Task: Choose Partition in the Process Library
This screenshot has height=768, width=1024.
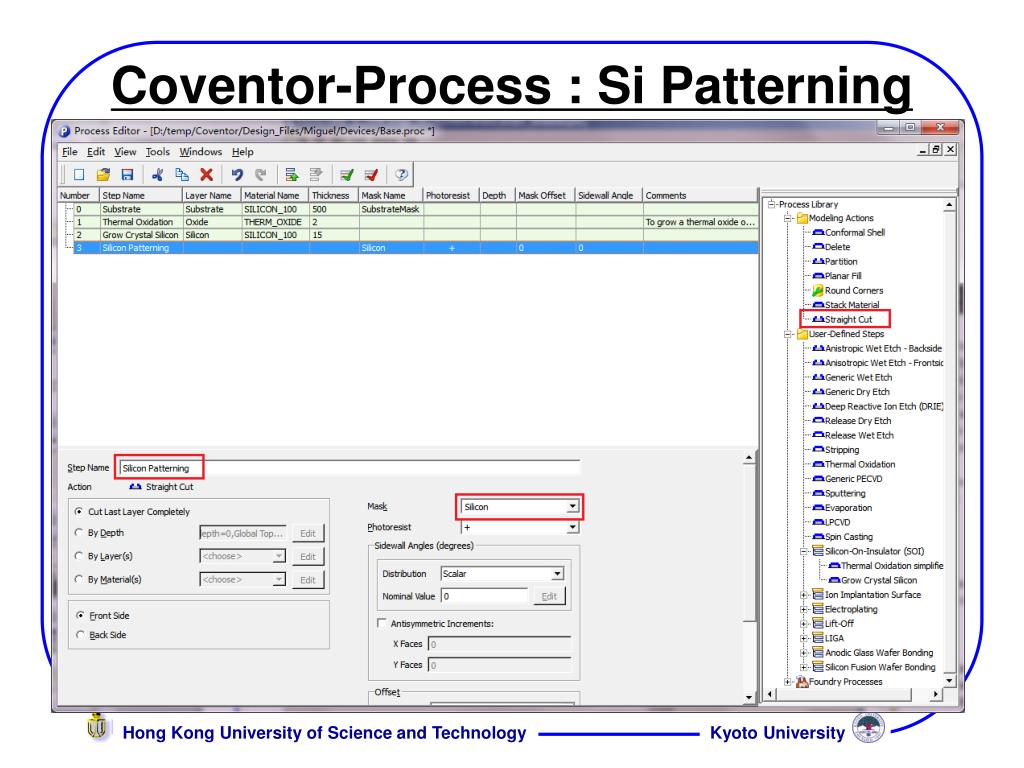Action: [841, 261]
